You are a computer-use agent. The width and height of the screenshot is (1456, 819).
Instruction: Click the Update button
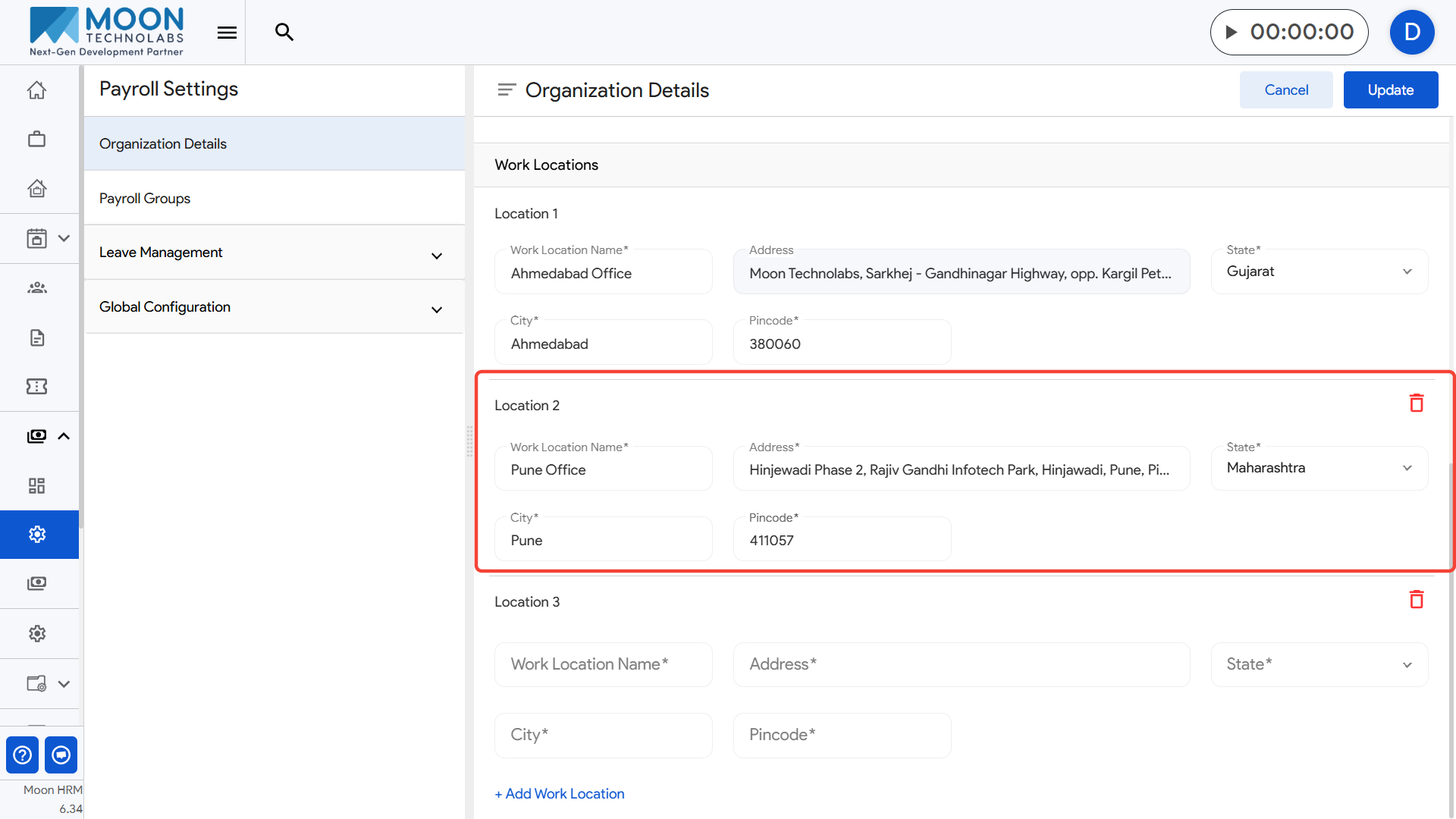pos(1390,90)
